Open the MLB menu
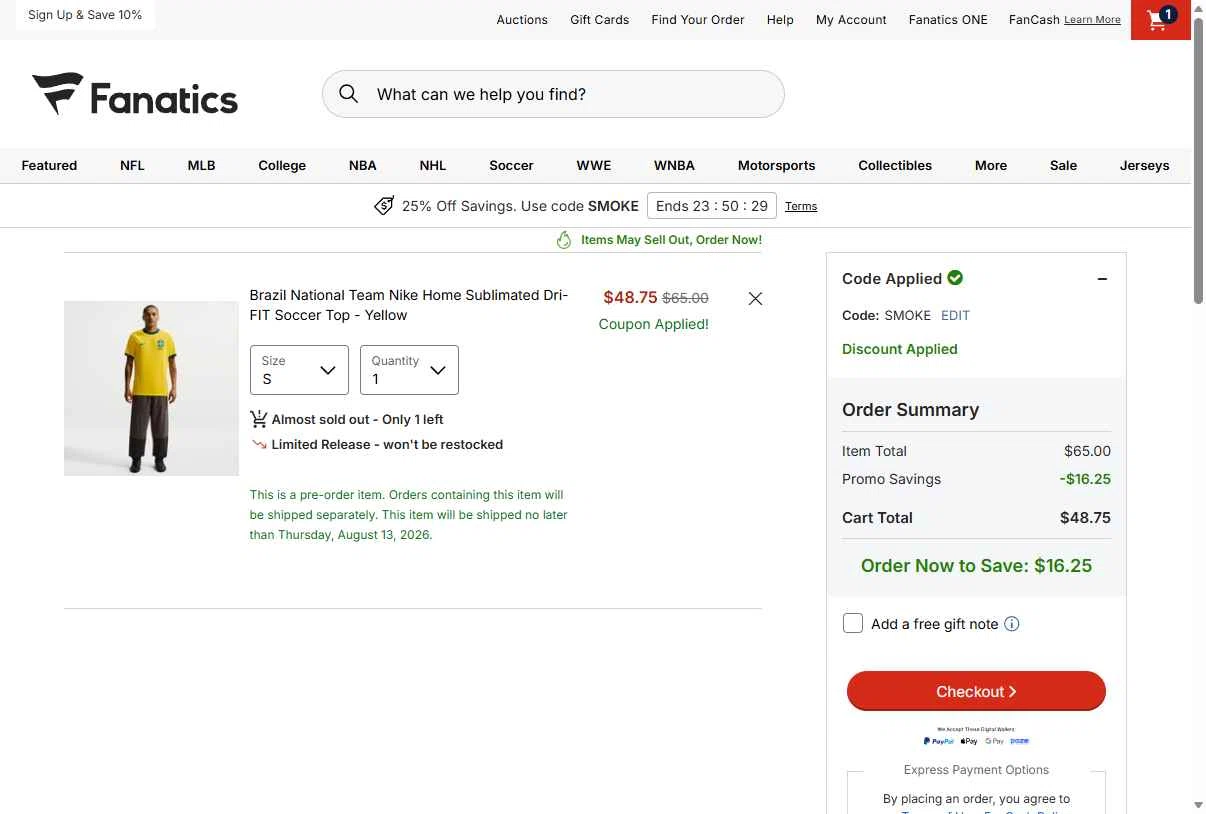Screen dimensions: 1206x814 click(x=201, y=166)
